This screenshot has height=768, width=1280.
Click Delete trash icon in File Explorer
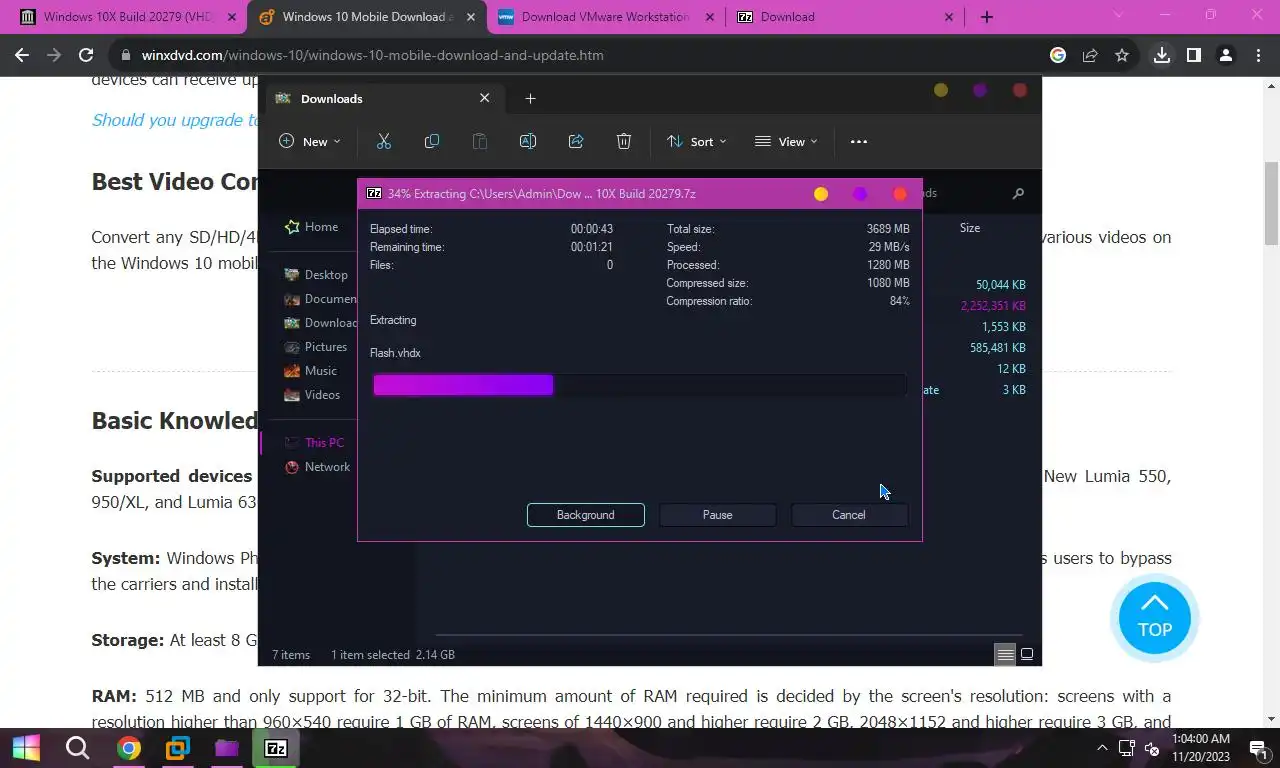(624, 141)
